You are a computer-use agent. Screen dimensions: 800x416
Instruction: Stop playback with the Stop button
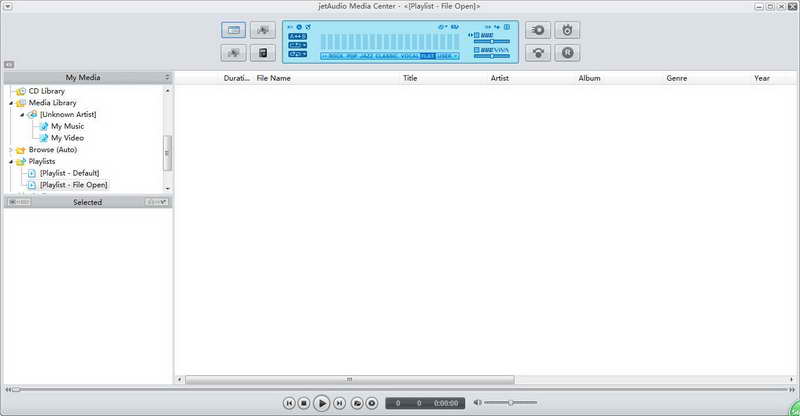(x=304, y=403)
